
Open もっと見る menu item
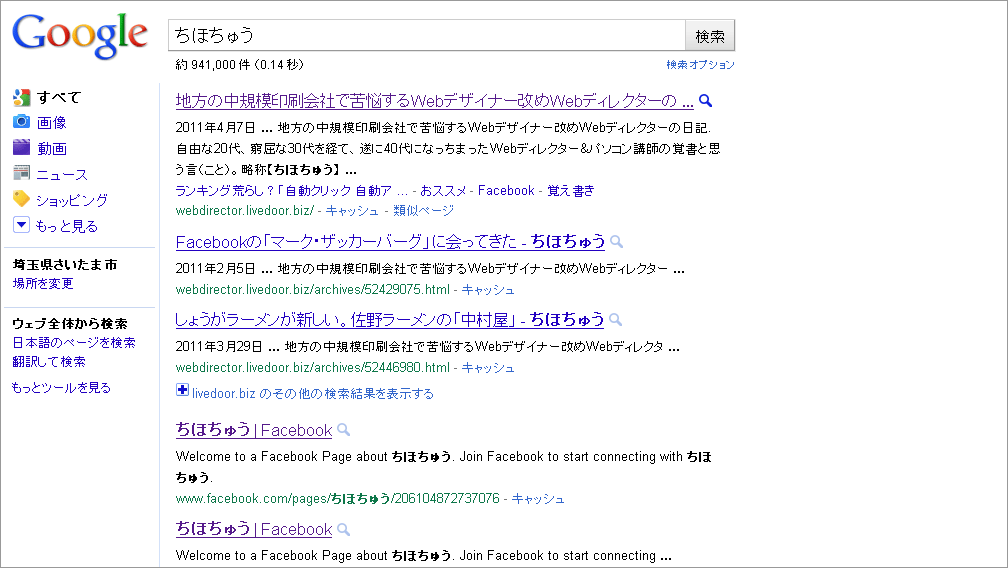click(67, 226)
